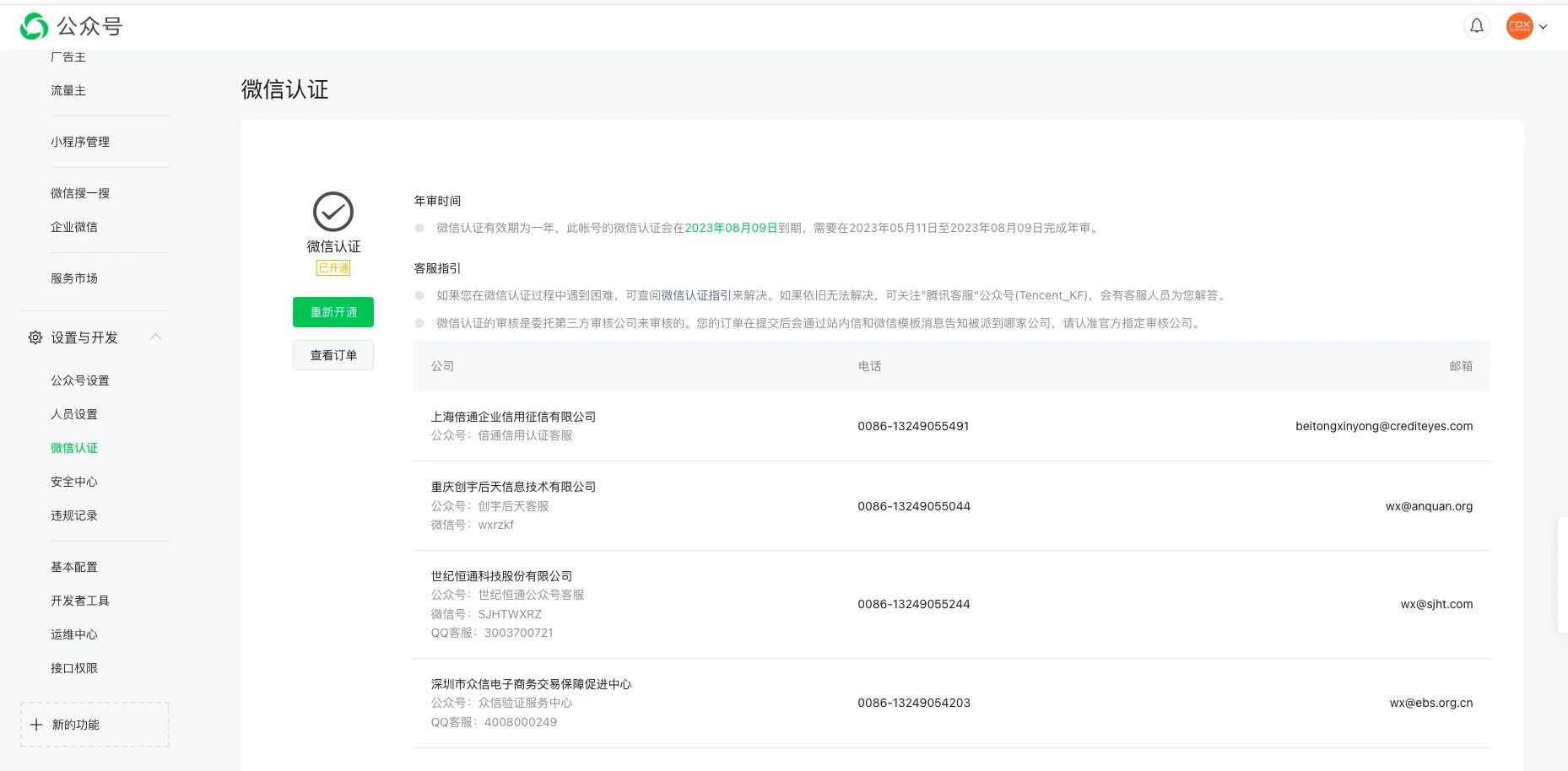
Task: Click email beitongxinyong@crediteyes.com
Action: click(x=1384, y=426)
